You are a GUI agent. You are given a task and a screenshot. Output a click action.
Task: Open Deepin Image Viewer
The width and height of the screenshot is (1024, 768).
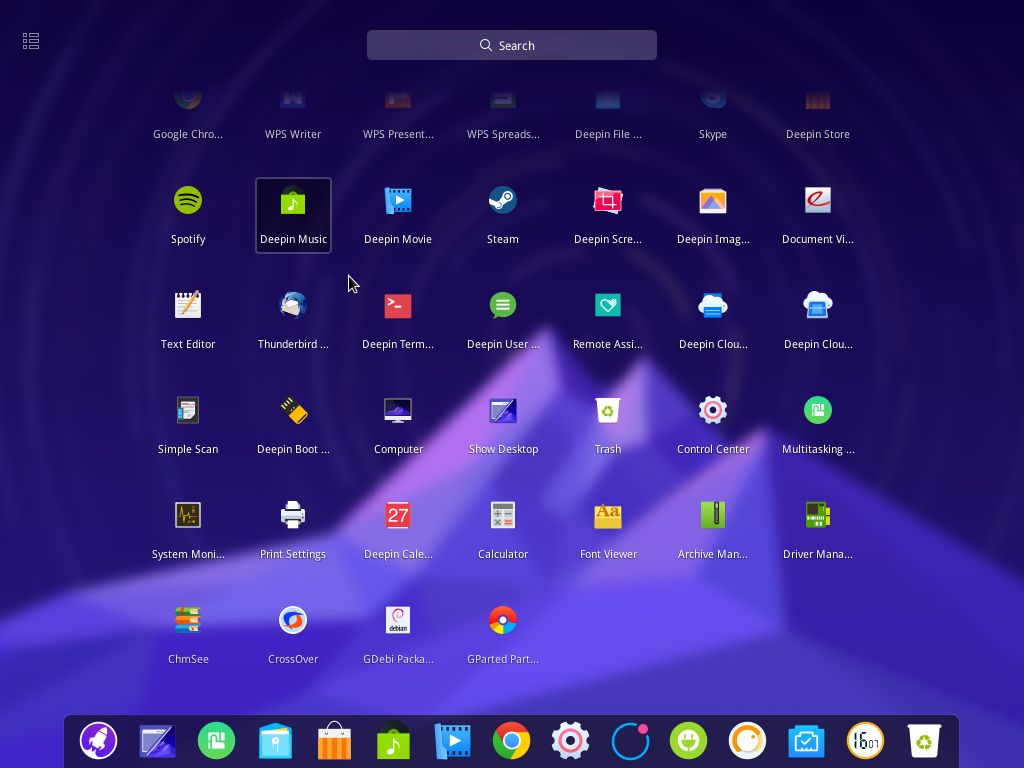click(x=712, y=200)
